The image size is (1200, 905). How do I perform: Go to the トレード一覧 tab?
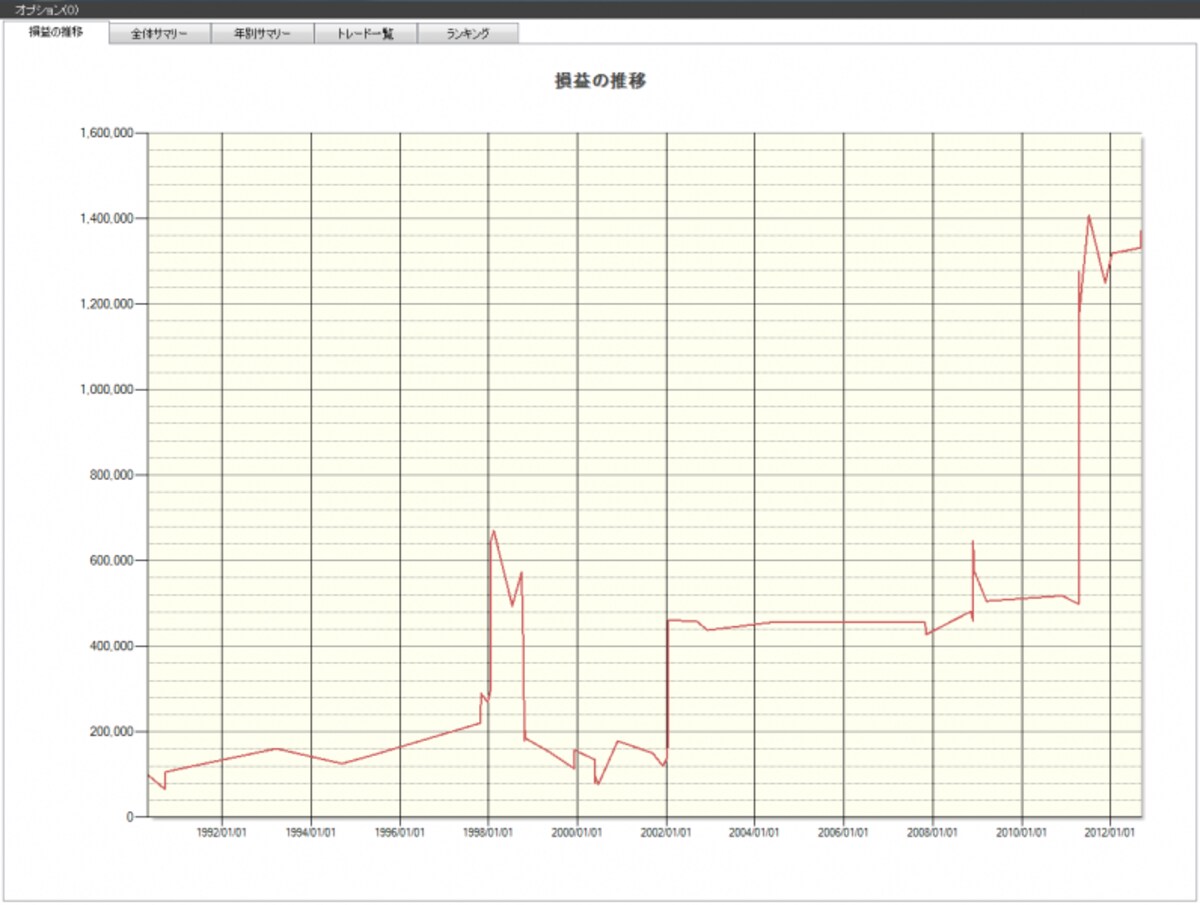[x=365, y=33]
